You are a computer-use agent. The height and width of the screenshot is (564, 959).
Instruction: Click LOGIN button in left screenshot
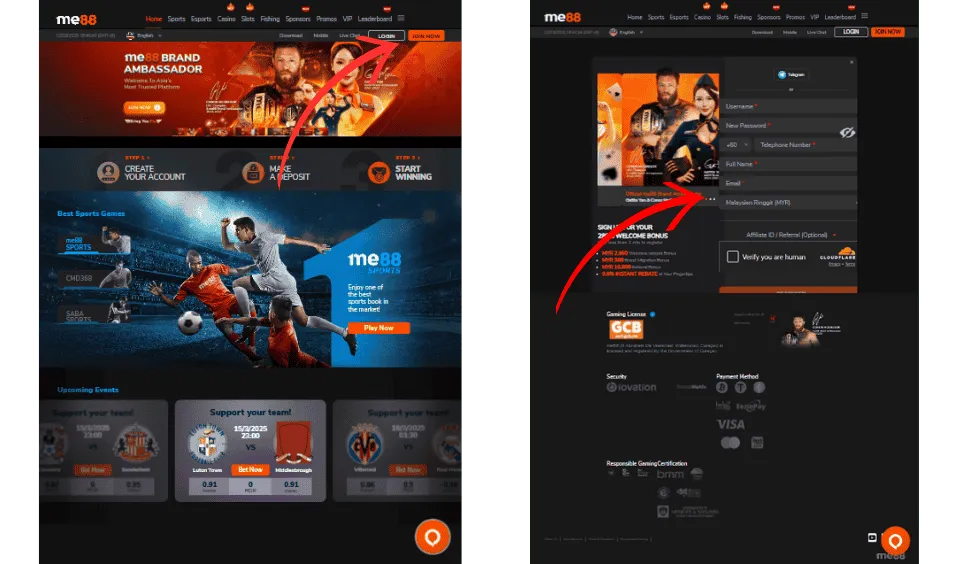(386, 36)
